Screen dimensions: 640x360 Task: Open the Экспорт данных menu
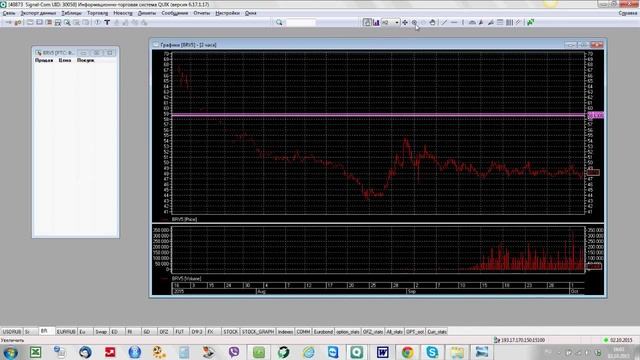click(x=38, y=13)
